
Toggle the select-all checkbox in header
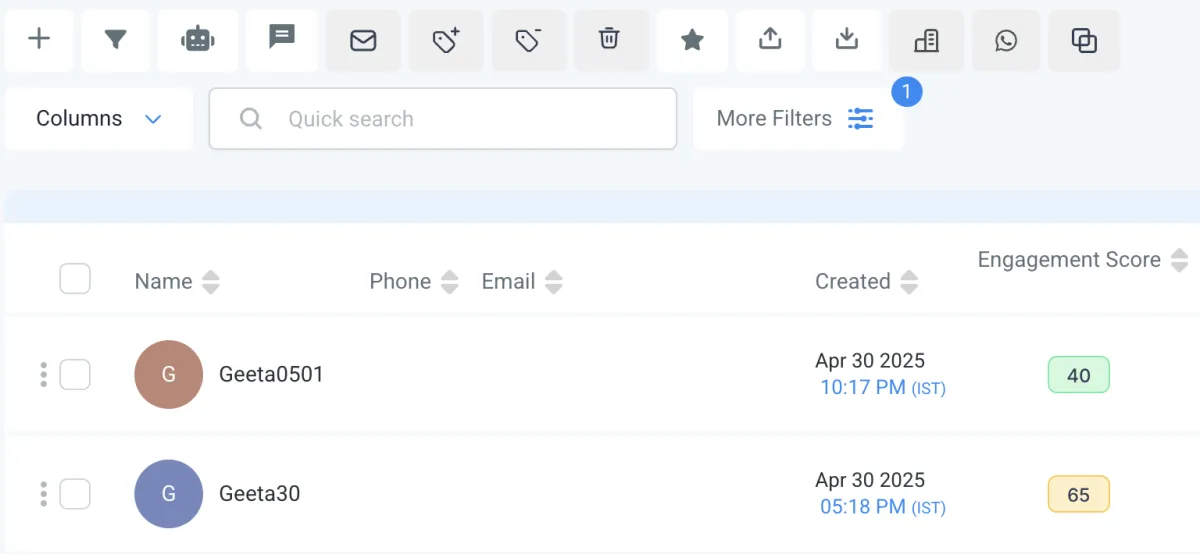(x=75, y=279)
